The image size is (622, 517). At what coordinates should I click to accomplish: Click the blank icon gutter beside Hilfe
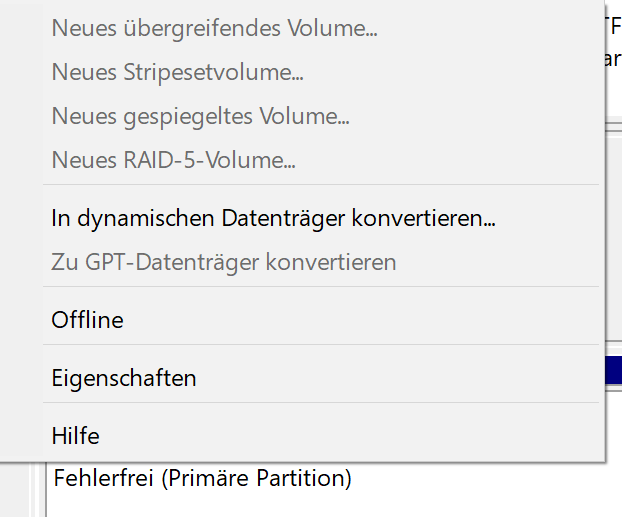coord(21,436)
